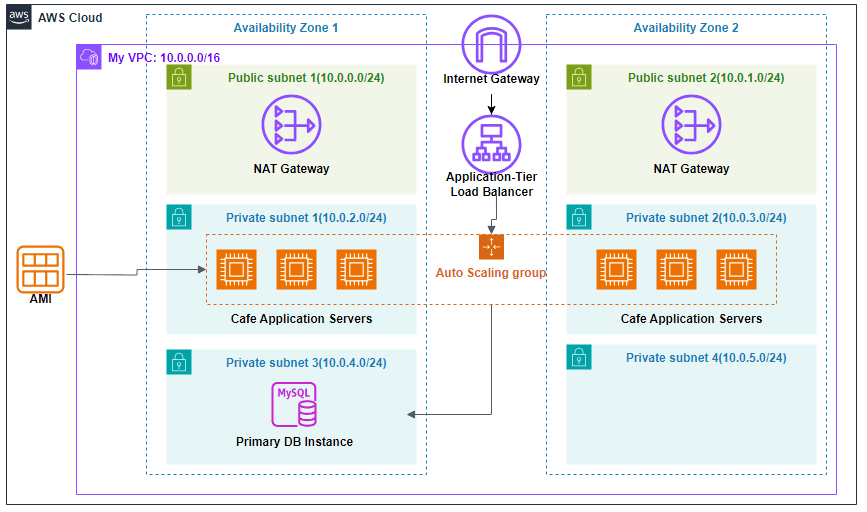Click the "Primary DB Instance" caption
The width and height of the screenshot is (867, 512).
click(x=294, y=442)
